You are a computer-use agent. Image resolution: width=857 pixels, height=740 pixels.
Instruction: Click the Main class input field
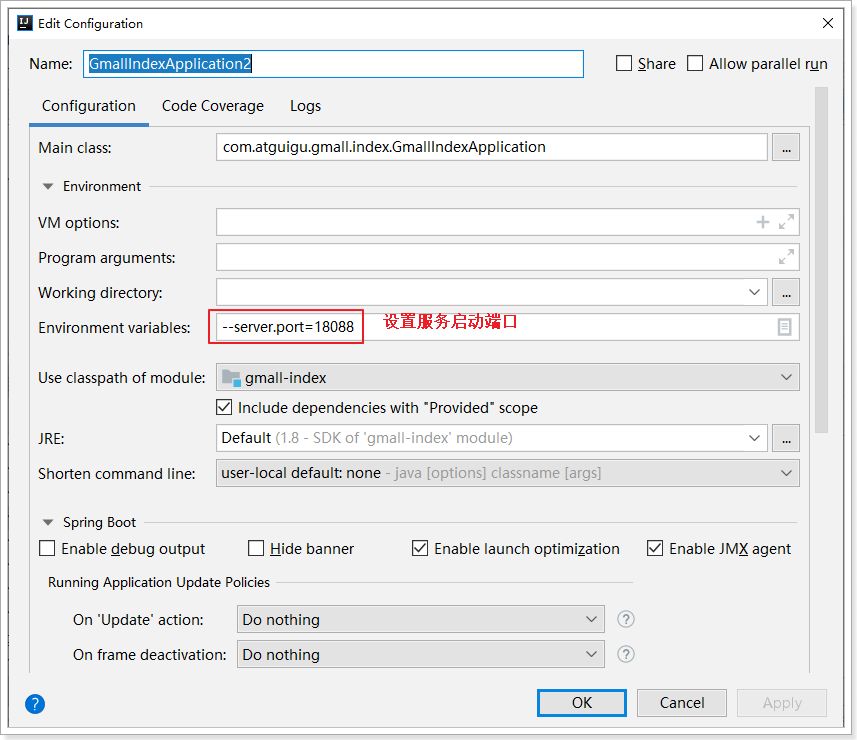[x=492, y=148]
